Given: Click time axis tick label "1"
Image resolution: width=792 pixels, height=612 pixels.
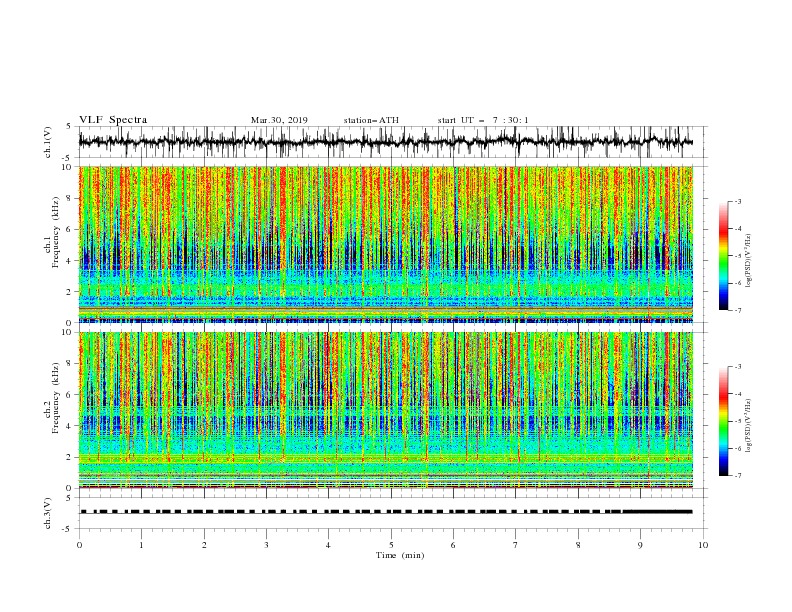Looking at the screenshot, I should [x=142, y=545].
